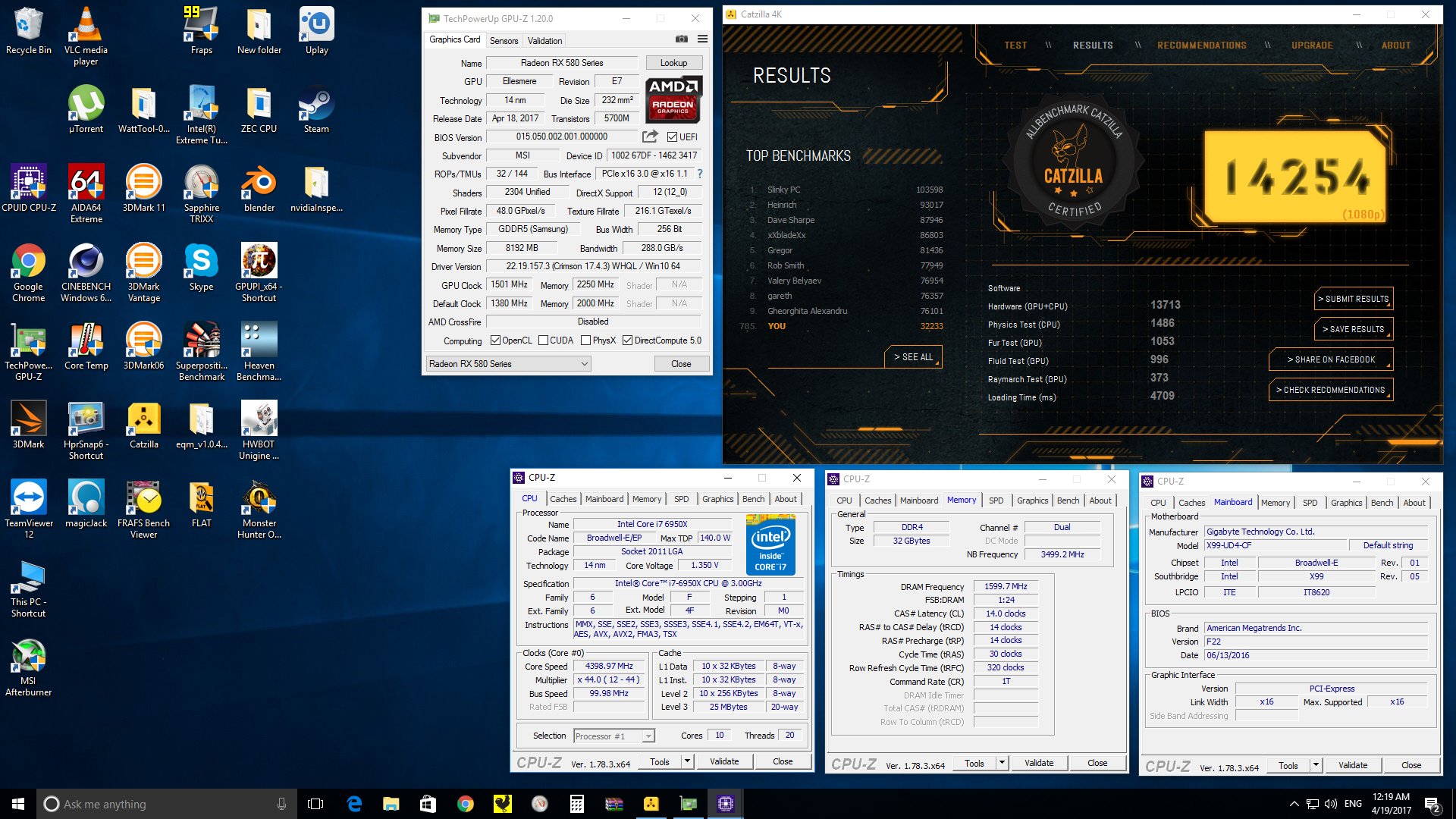Click the bus interface question mark icon
The width and height of the screenshot is (1456, 819).
tap(700, 174)
